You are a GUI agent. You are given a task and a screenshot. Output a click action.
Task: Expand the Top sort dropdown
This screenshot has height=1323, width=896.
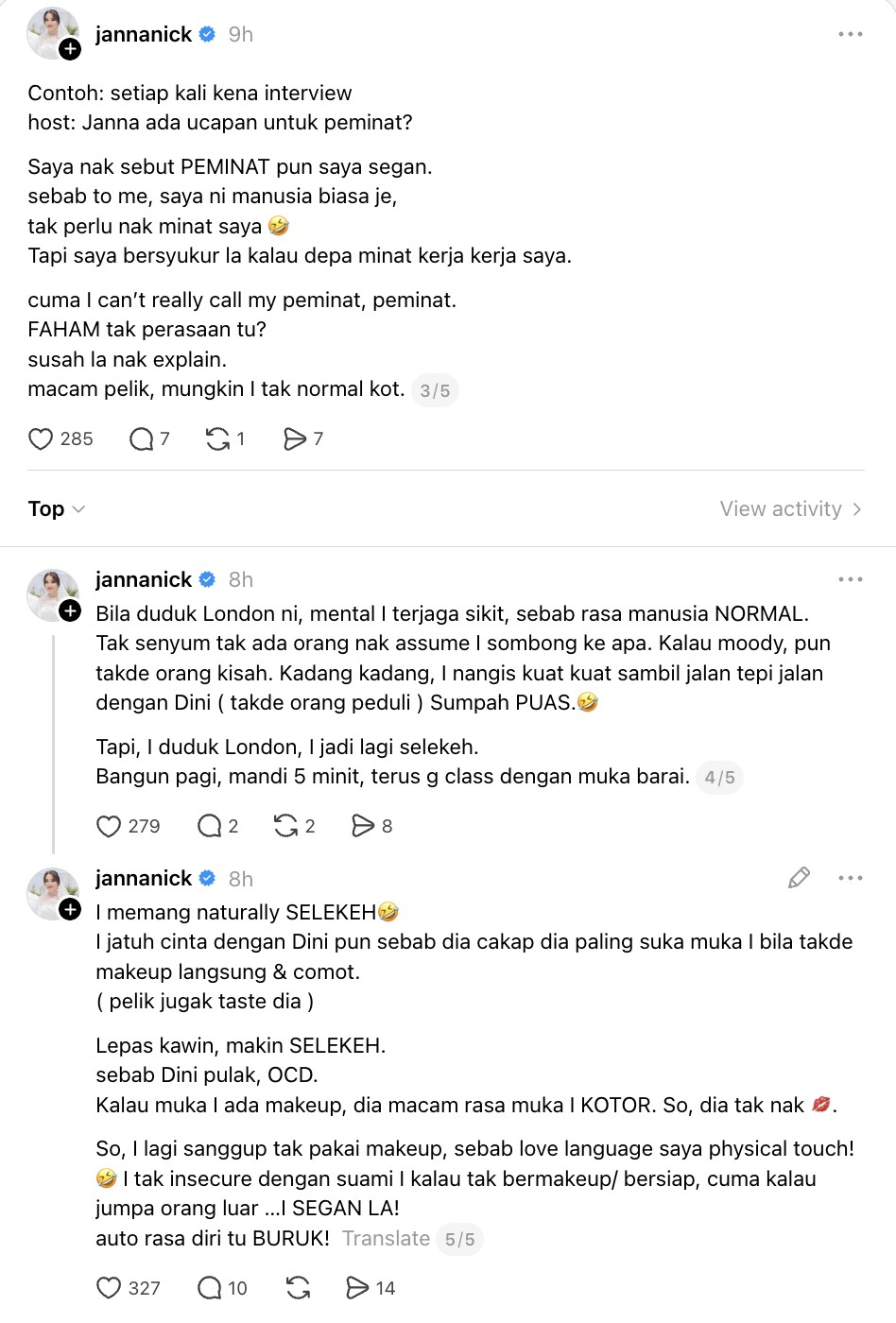coord(57,508)
